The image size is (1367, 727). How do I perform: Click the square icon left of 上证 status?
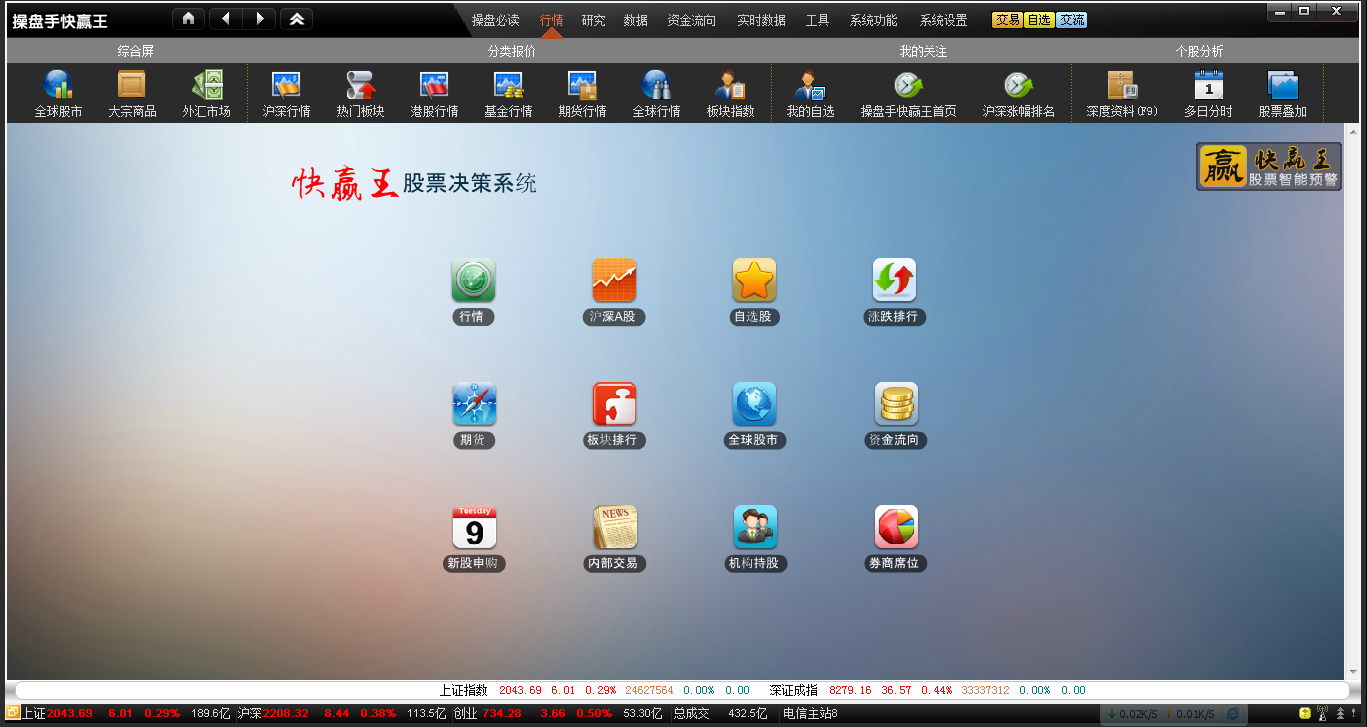(13, 713)
